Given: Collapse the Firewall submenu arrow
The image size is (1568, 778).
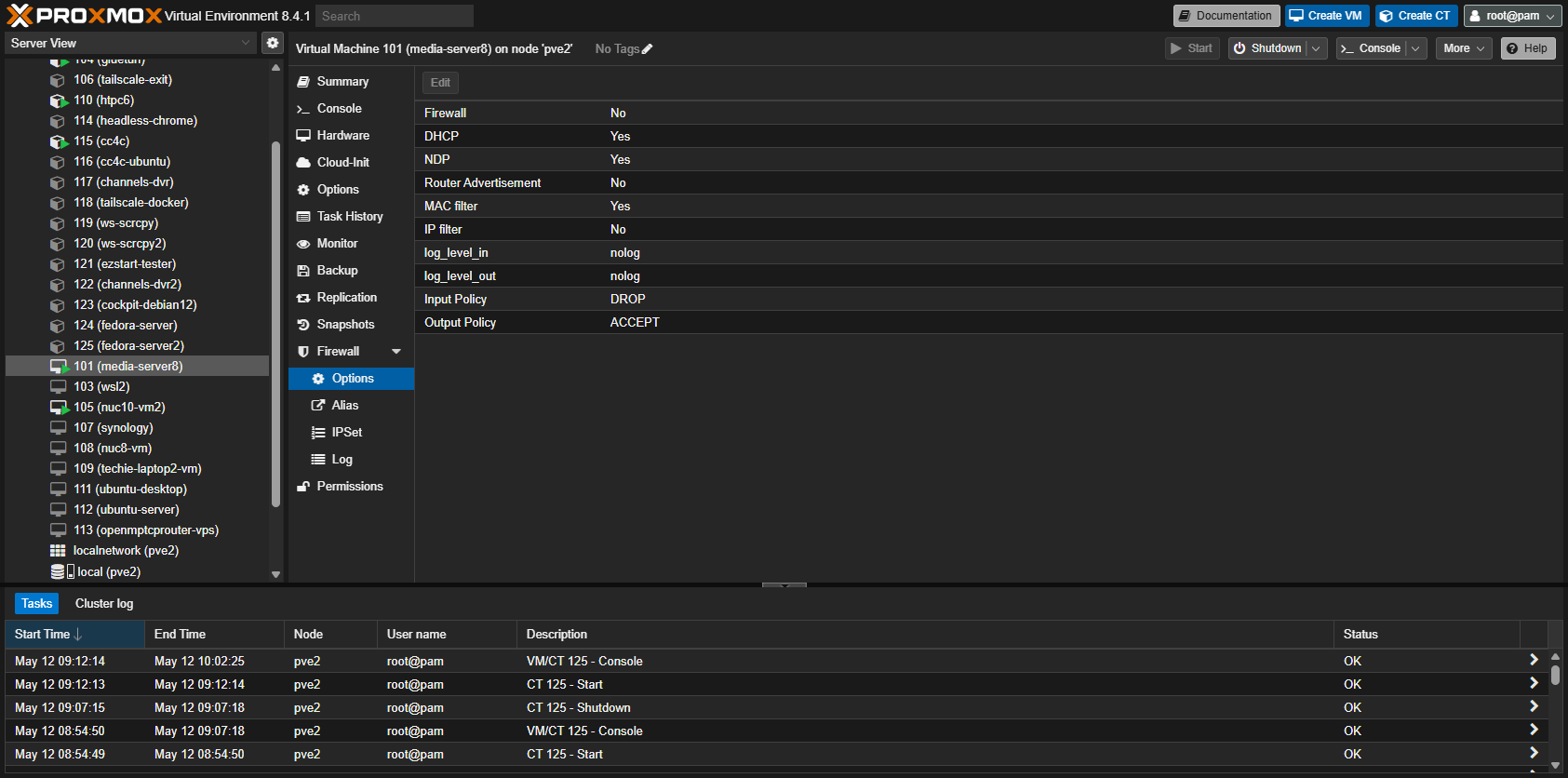Looking at the screenshot, I should click(x=396, y=352).
